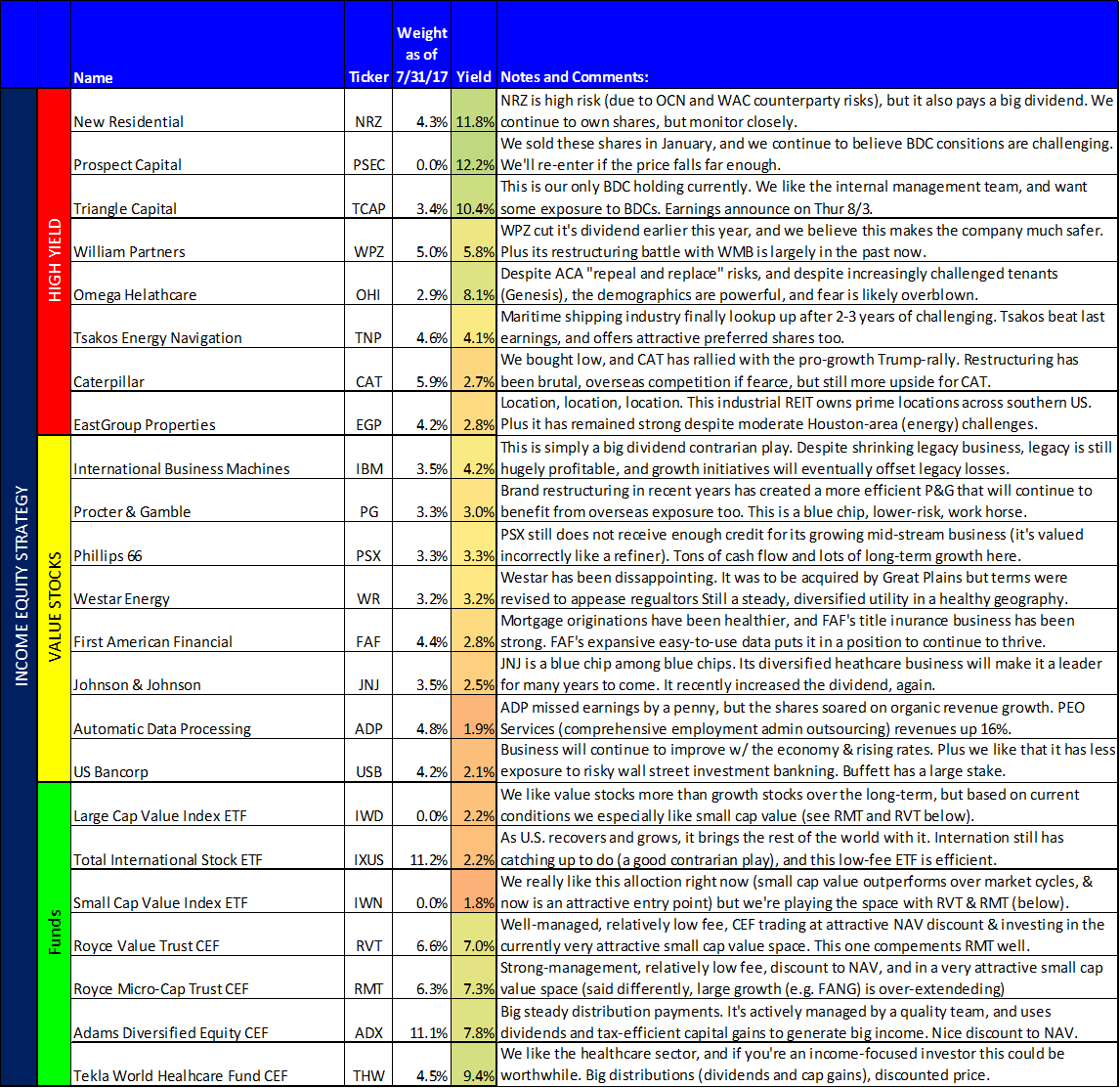This screenshot has width=1120, height=1088.
Task: Click the USB ticker cell
Action: pyautogui.click(x=368, y=761)
